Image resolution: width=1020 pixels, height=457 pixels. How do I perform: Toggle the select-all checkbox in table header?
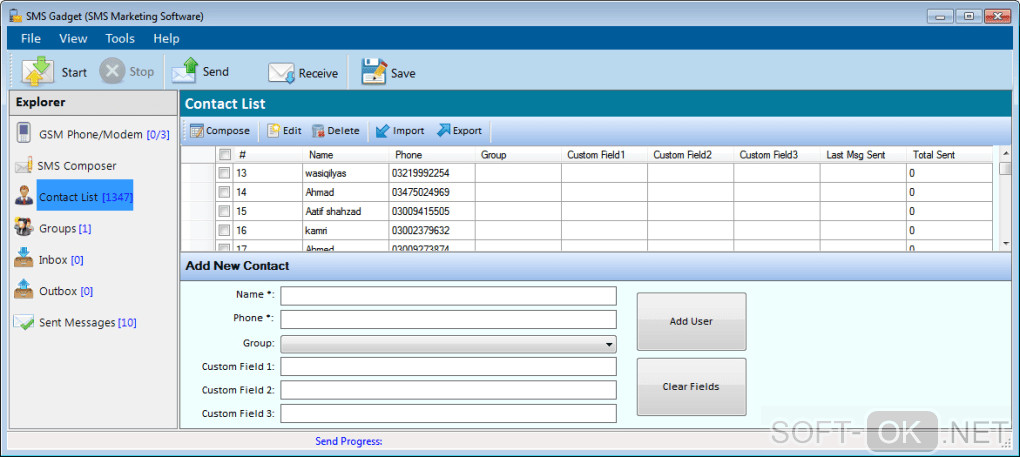[x=225, y=155]
